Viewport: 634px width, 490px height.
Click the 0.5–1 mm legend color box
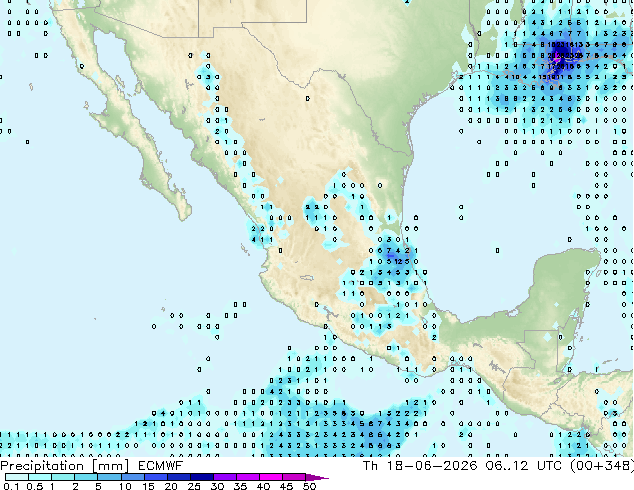tap(40, 477)
